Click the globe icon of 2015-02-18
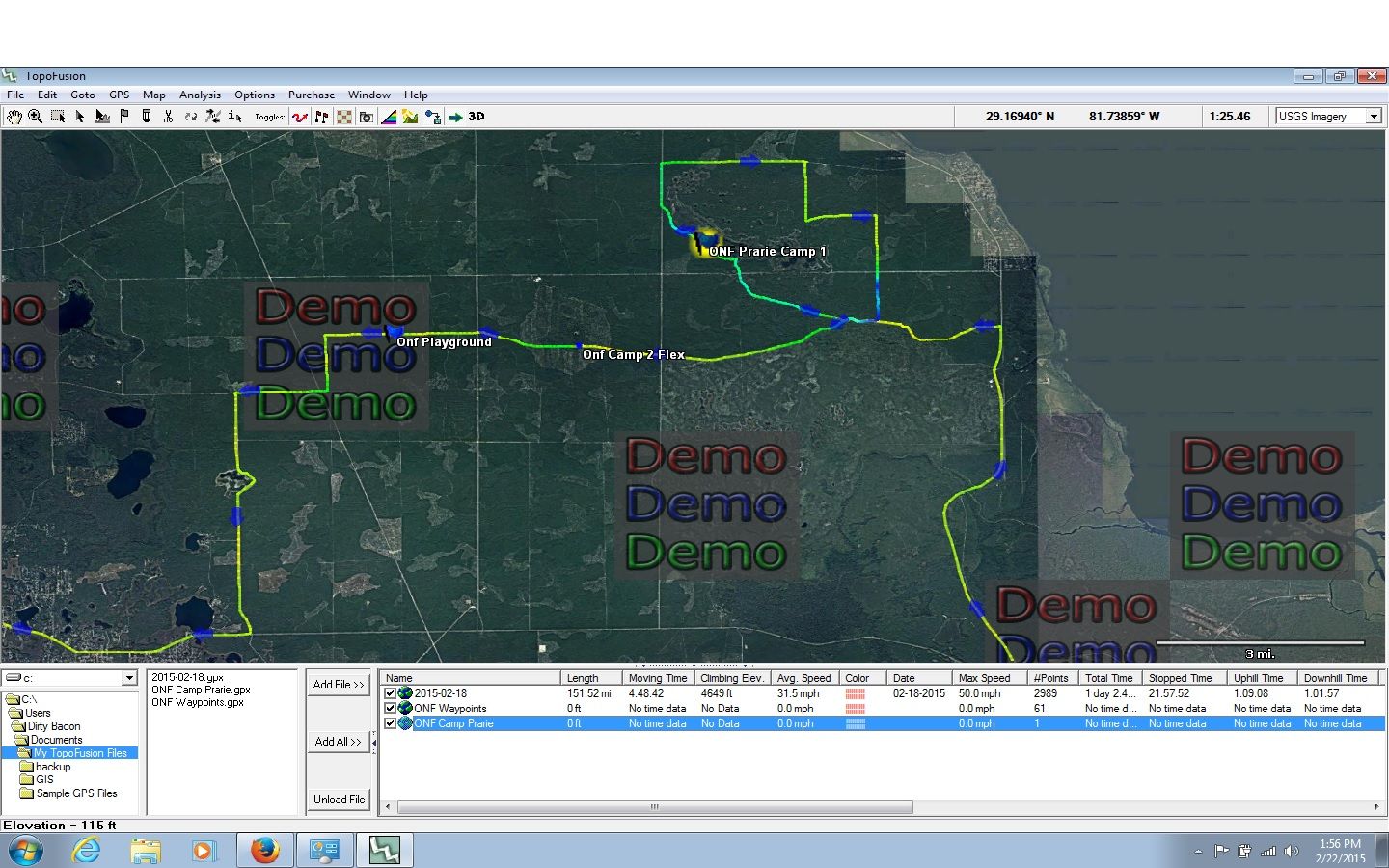The width and height of the screenshot is (1389, 868). pos(405,693)
